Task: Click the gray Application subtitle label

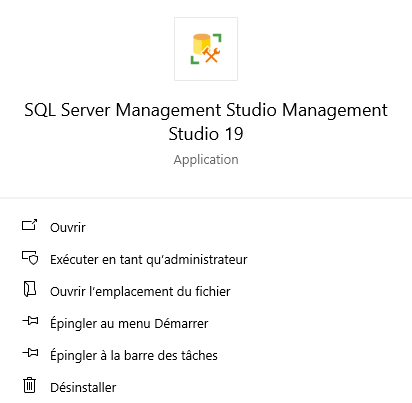Action: (x=206, y=160)
